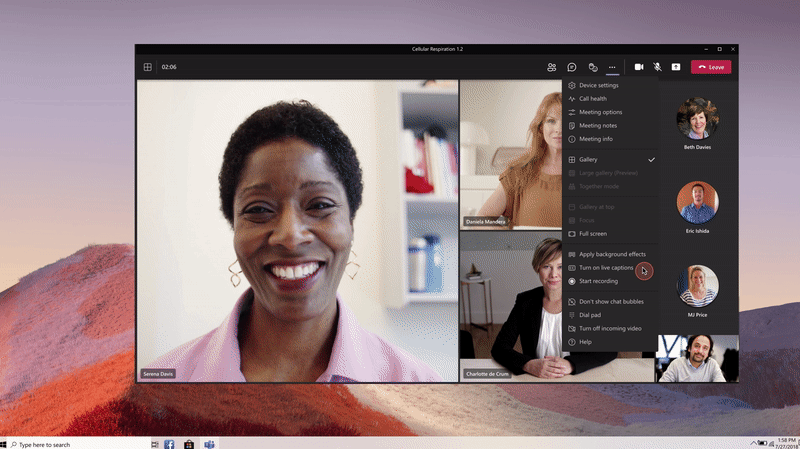The width and height of the screenshot is (800, 449).
Task: Choose Apply background effects
Action: pos(612,254)
